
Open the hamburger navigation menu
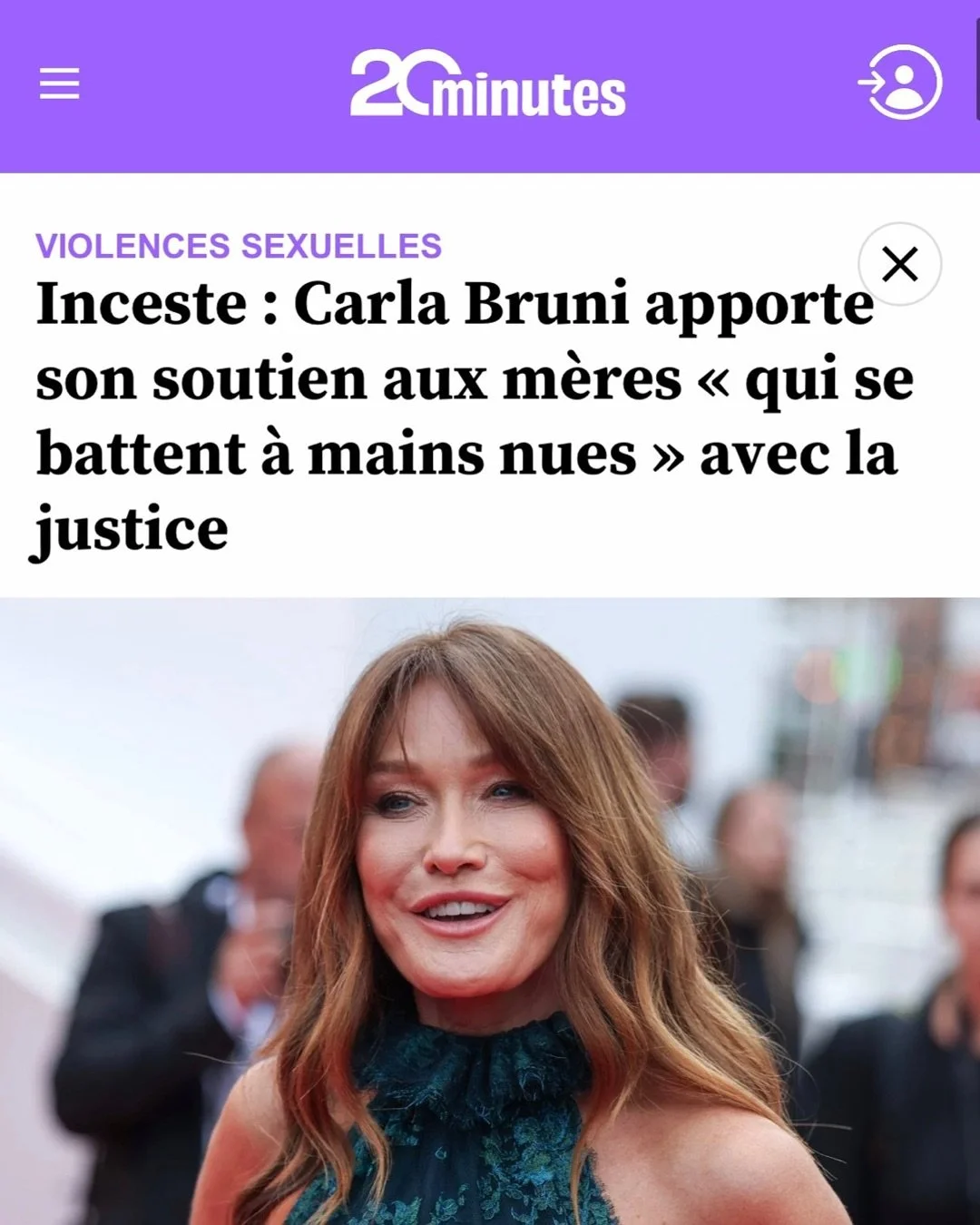coord(59,83)
